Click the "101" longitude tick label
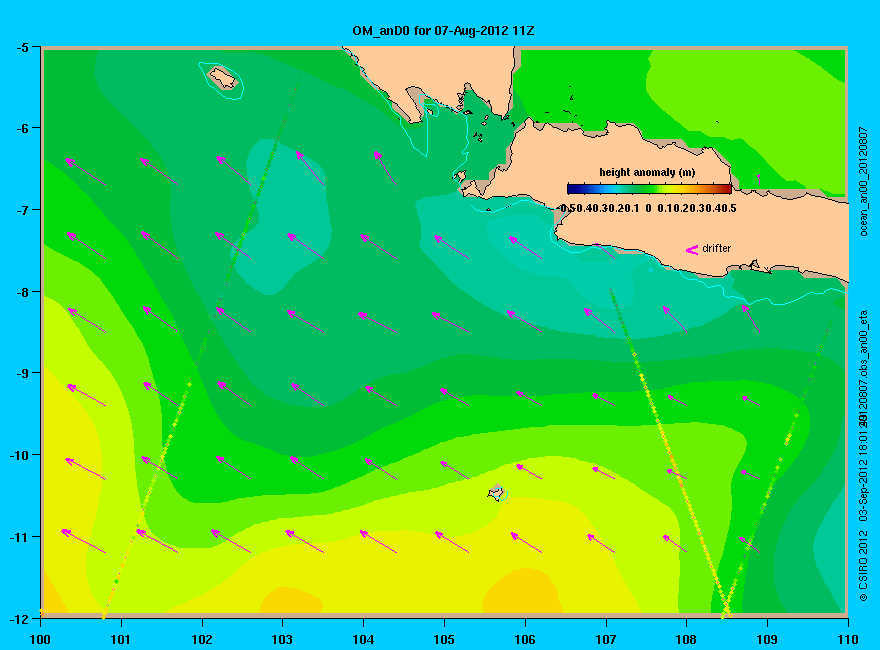This screenshot has width=880, height=650. 121,639
